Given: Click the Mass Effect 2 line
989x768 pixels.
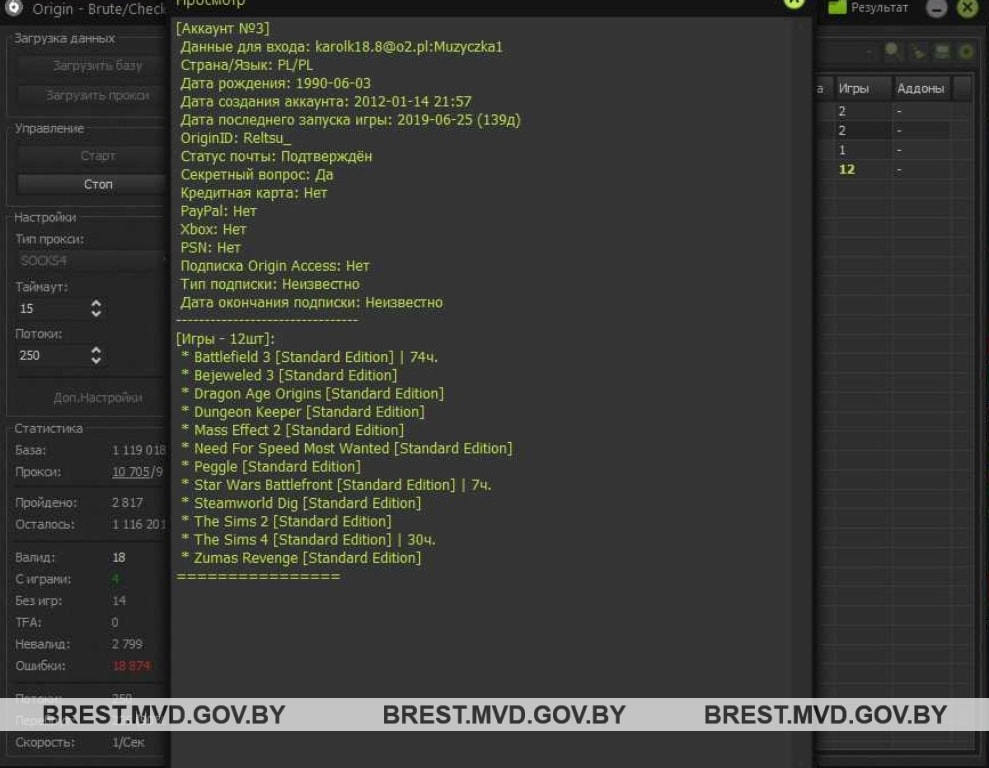Looking at the screenshot, I should coord(292,431).
